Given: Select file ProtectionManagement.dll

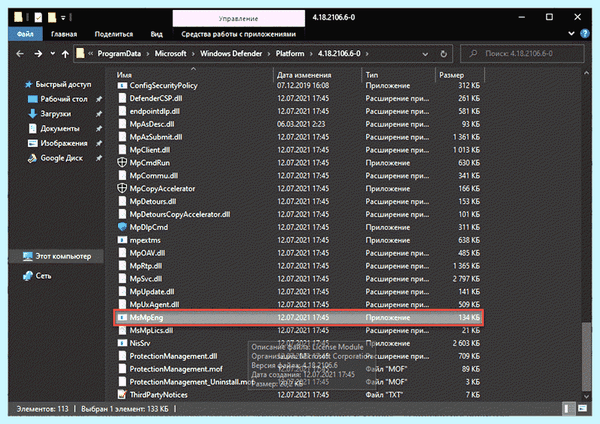Looking at the screenshot, I should click(x=173, y=356).
